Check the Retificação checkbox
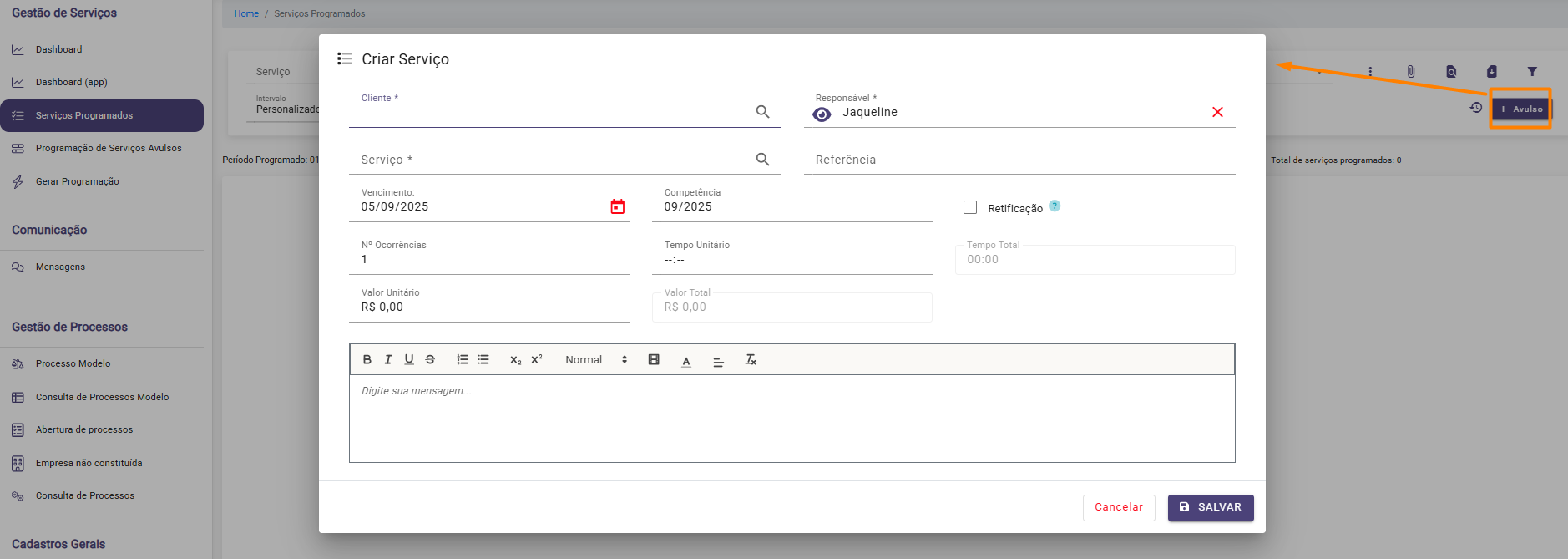The image size is (1568, 559). 970,207
